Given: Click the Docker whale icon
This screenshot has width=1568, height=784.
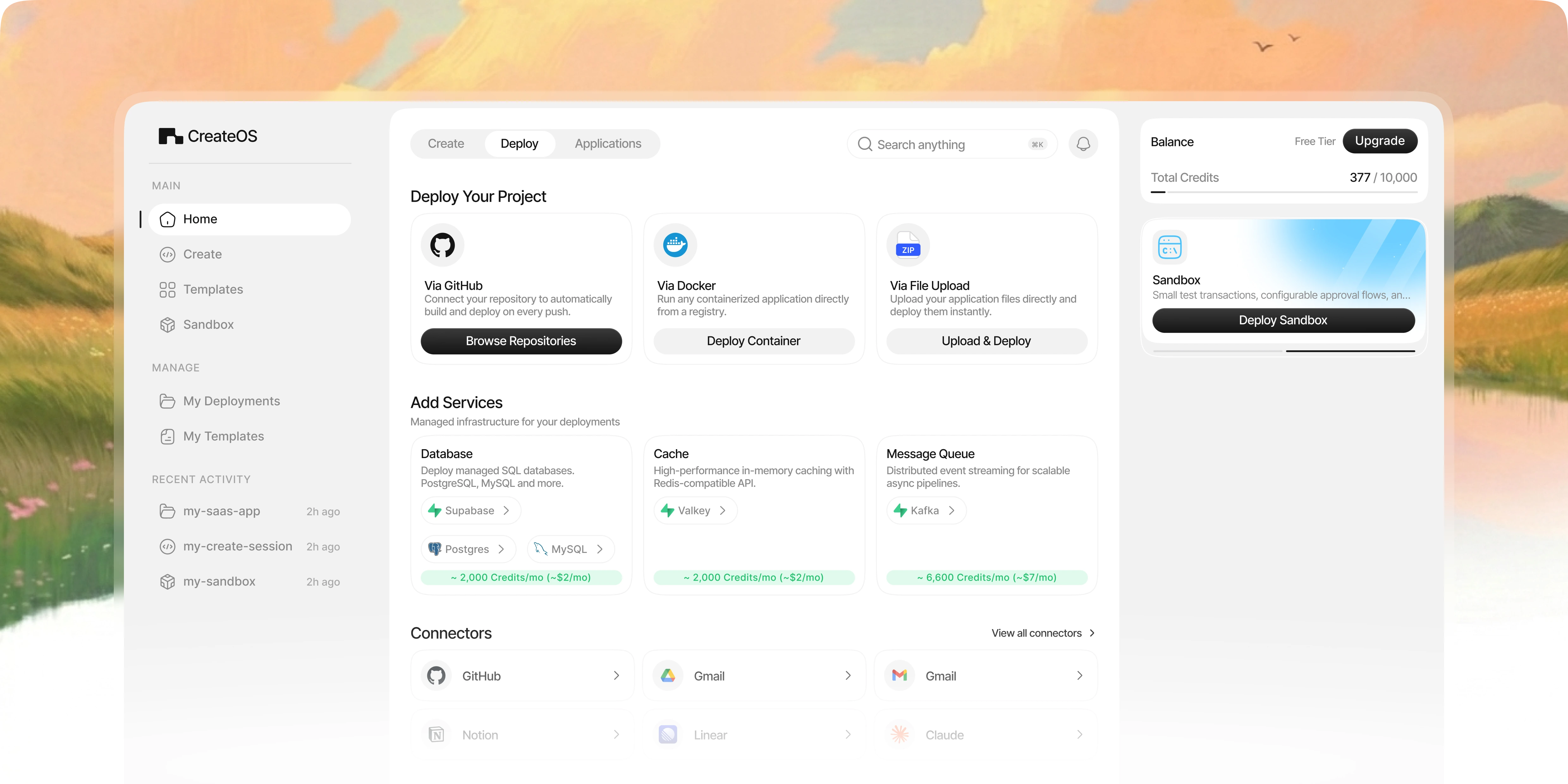Looking at the screenshot, I should pos(674,245).
